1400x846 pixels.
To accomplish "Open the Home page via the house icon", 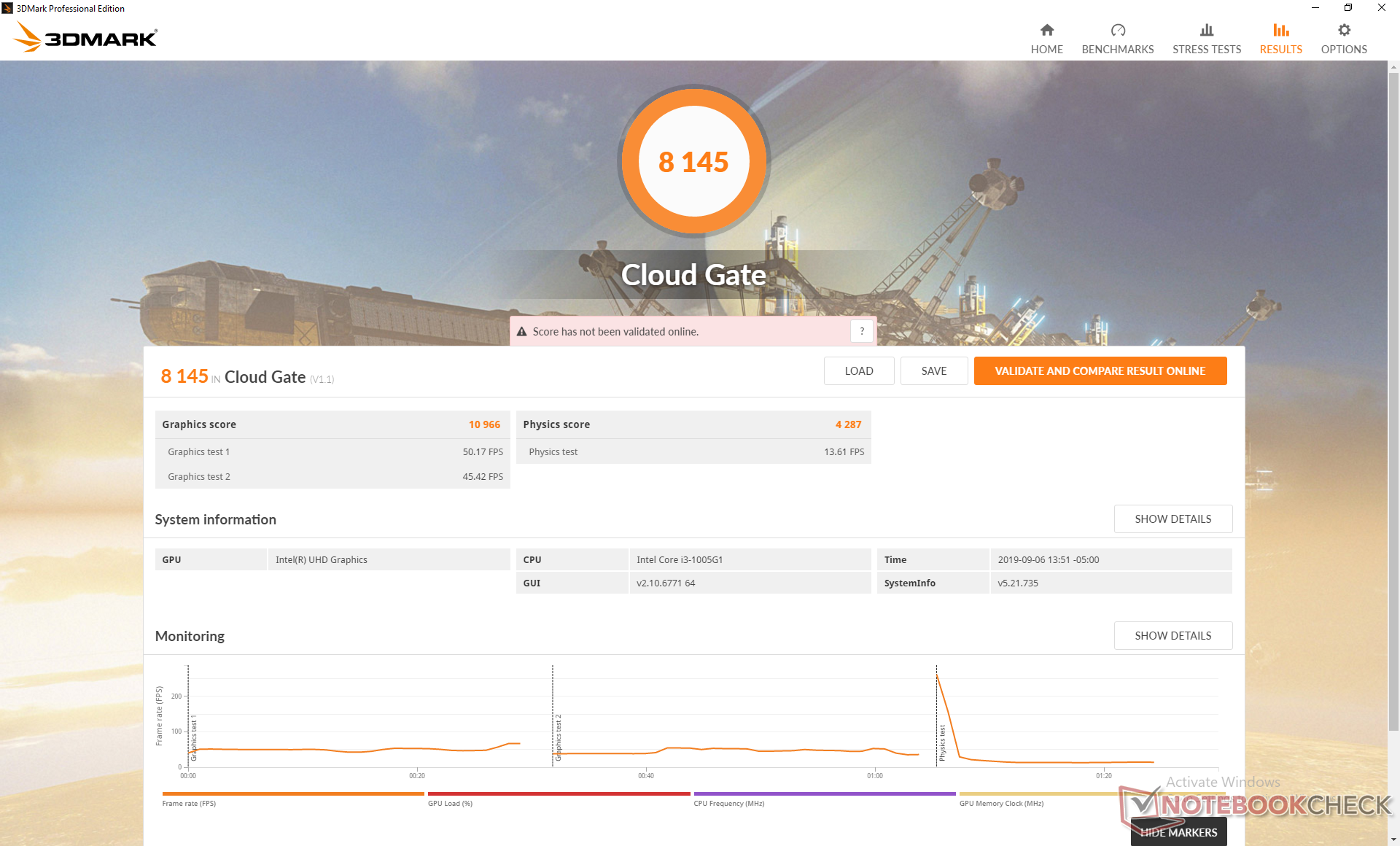I will point(1046,30).
